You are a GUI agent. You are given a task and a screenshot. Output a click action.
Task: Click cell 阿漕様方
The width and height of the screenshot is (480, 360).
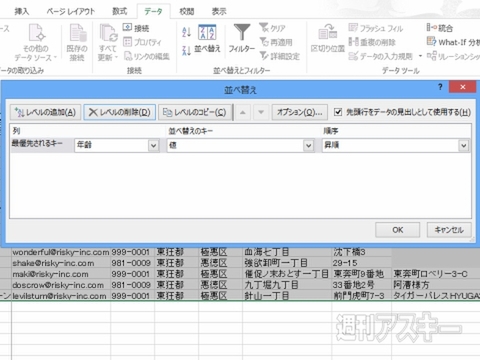436,285
